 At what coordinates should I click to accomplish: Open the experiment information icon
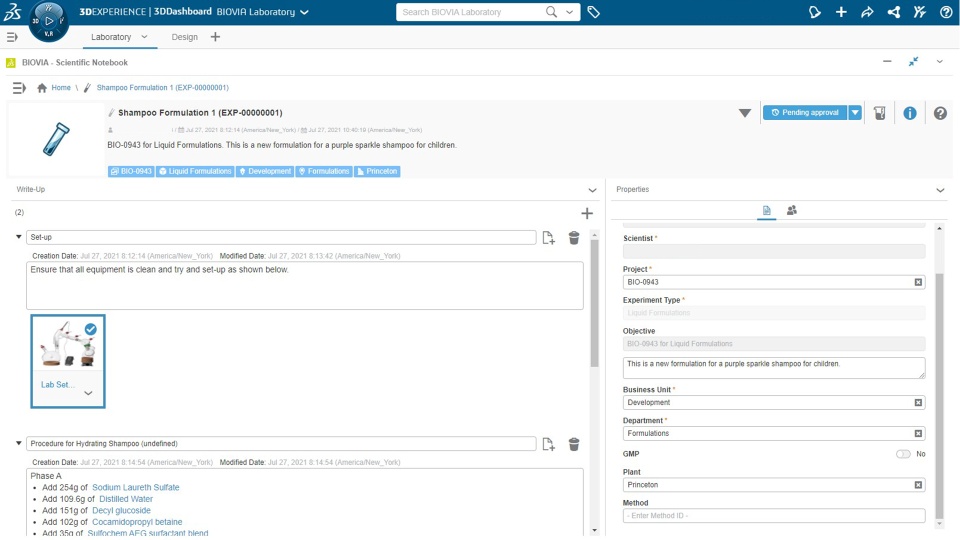910,113
